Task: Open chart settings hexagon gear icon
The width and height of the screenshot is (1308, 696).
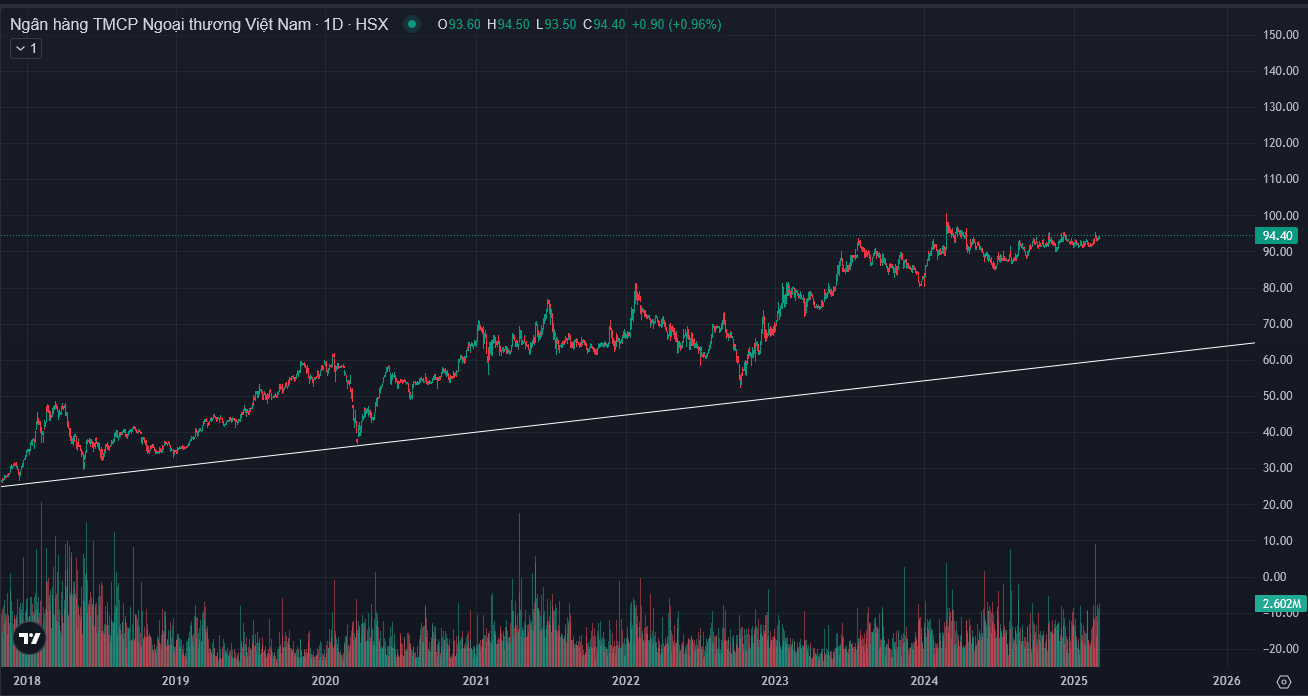Action: tap(1284, 681)
